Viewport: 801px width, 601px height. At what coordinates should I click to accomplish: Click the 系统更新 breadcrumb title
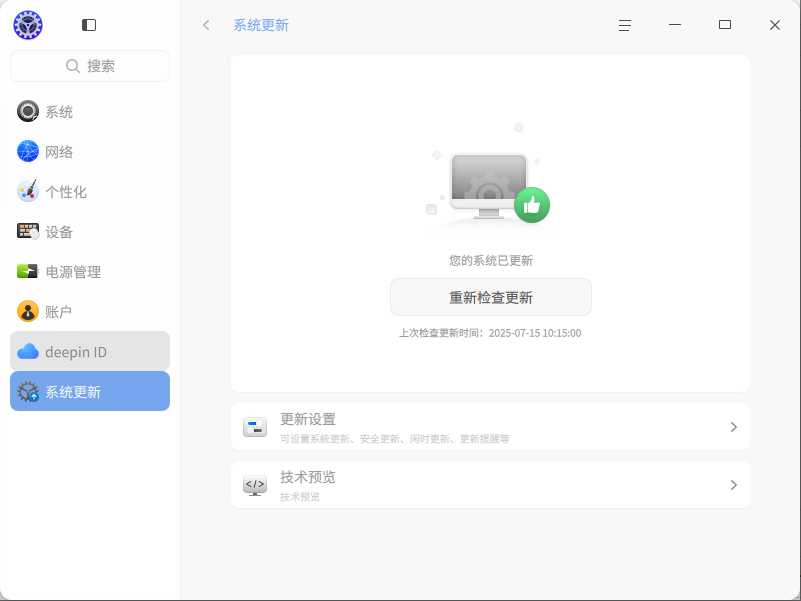coord(261,25)
